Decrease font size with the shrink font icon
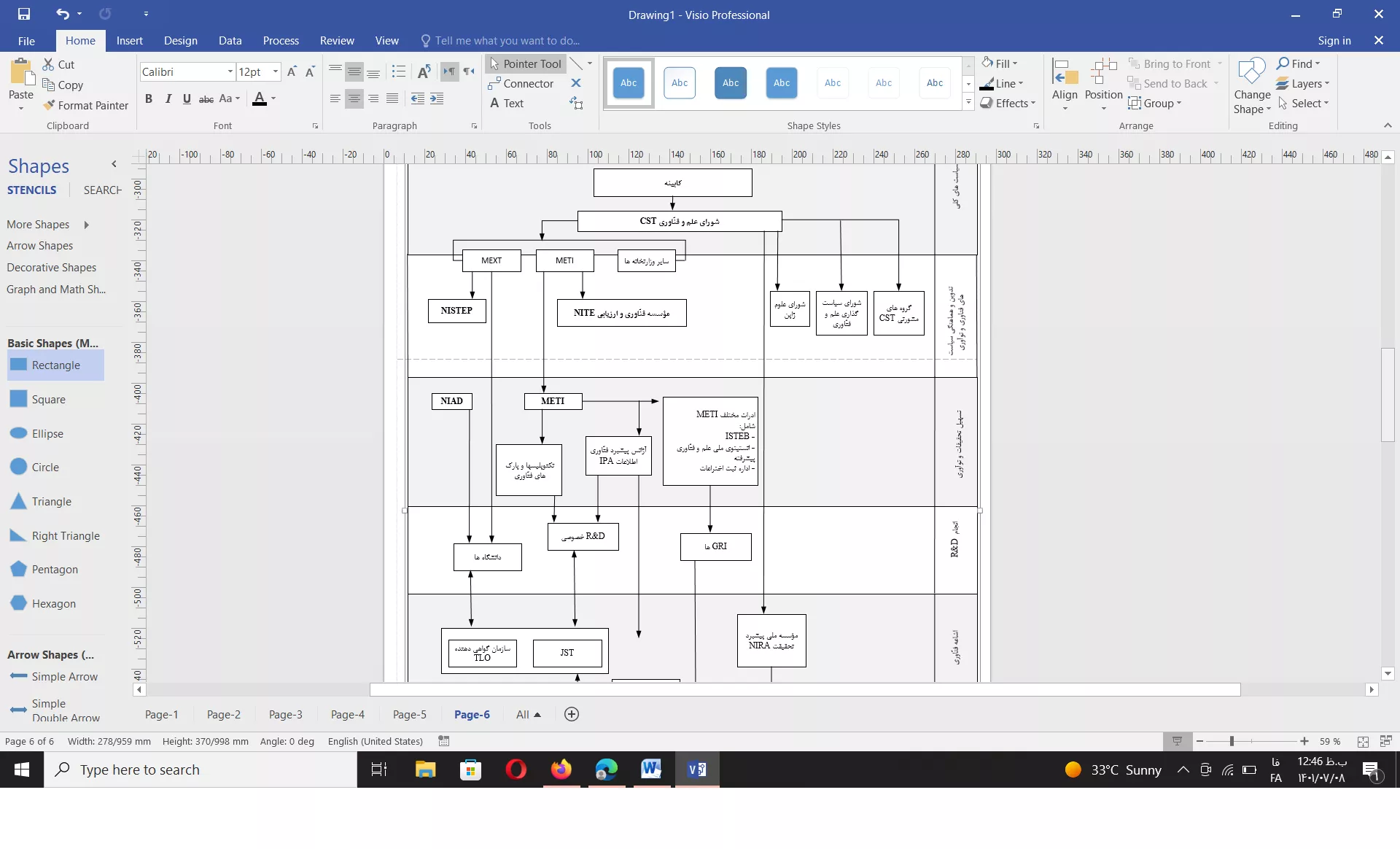This screenshot has height=849, width=1400. 310,71
